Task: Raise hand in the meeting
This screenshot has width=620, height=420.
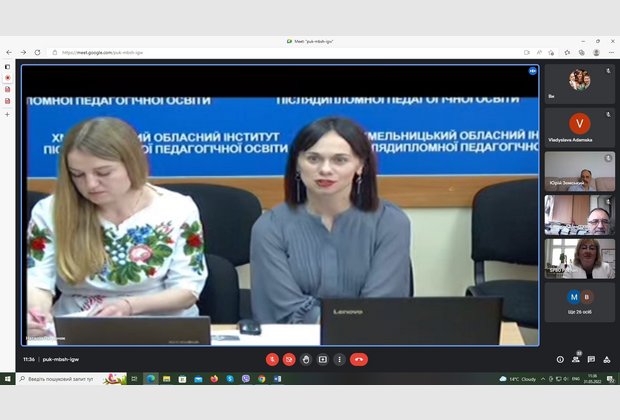Action: [306, 359]
